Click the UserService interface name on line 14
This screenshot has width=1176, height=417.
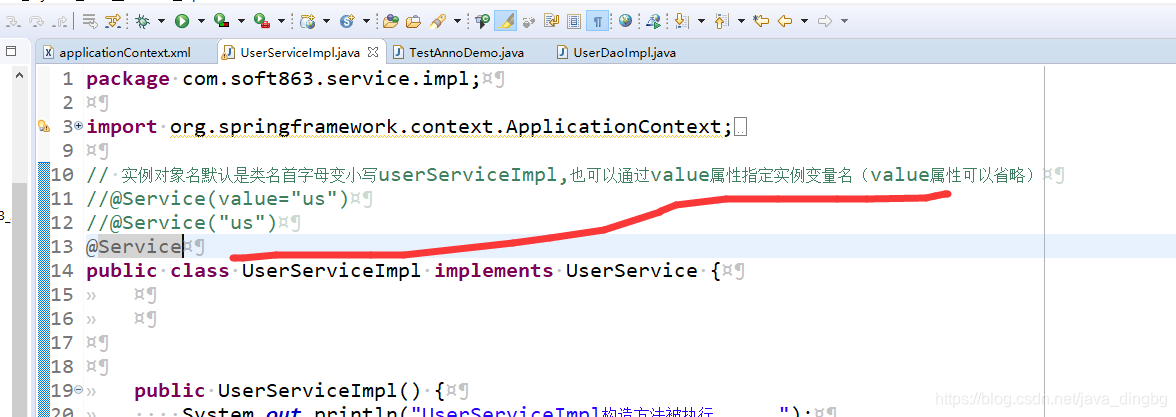click(x=632, y=271)
